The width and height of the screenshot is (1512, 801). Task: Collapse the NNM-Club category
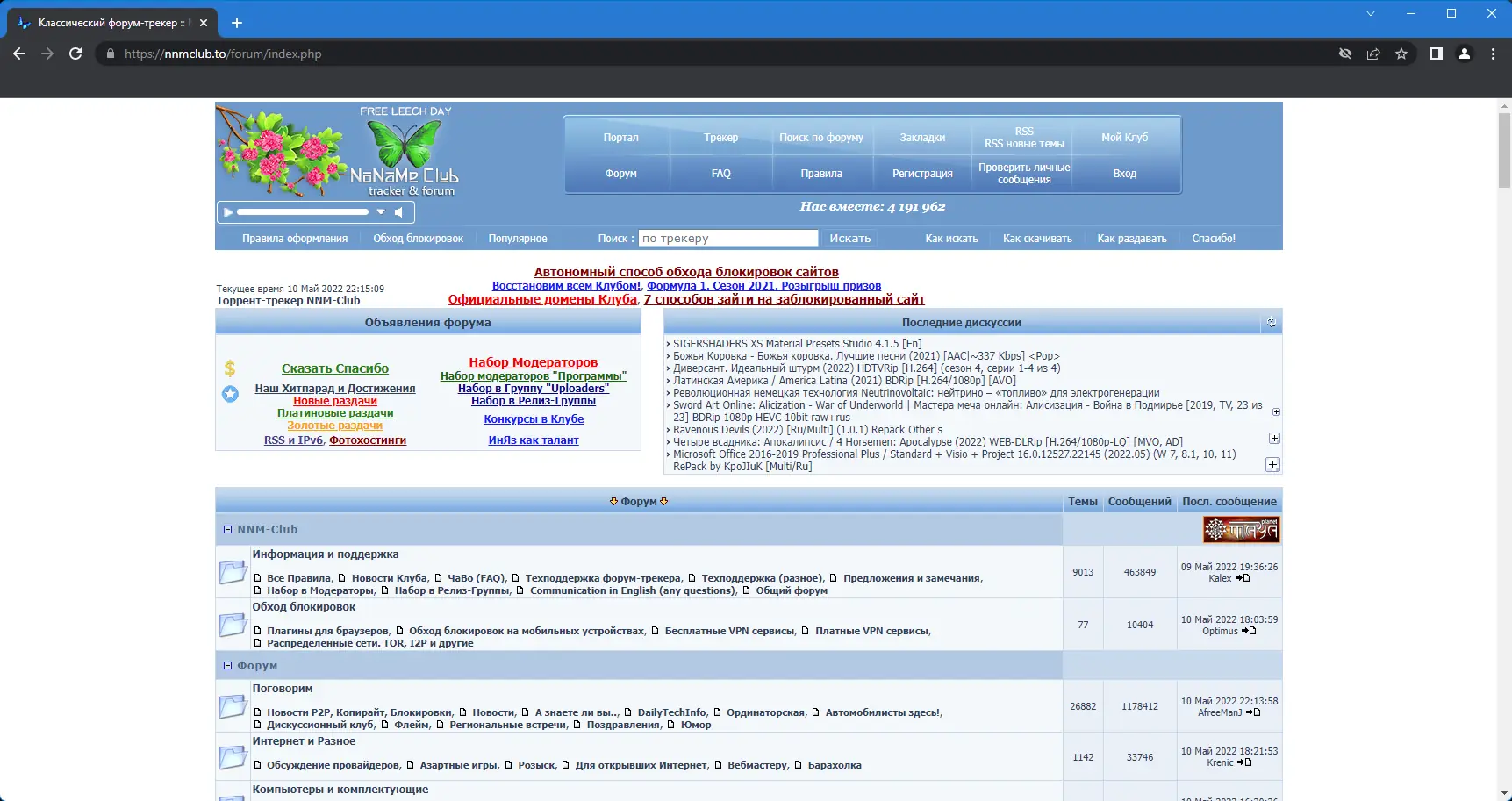point(227,530)
